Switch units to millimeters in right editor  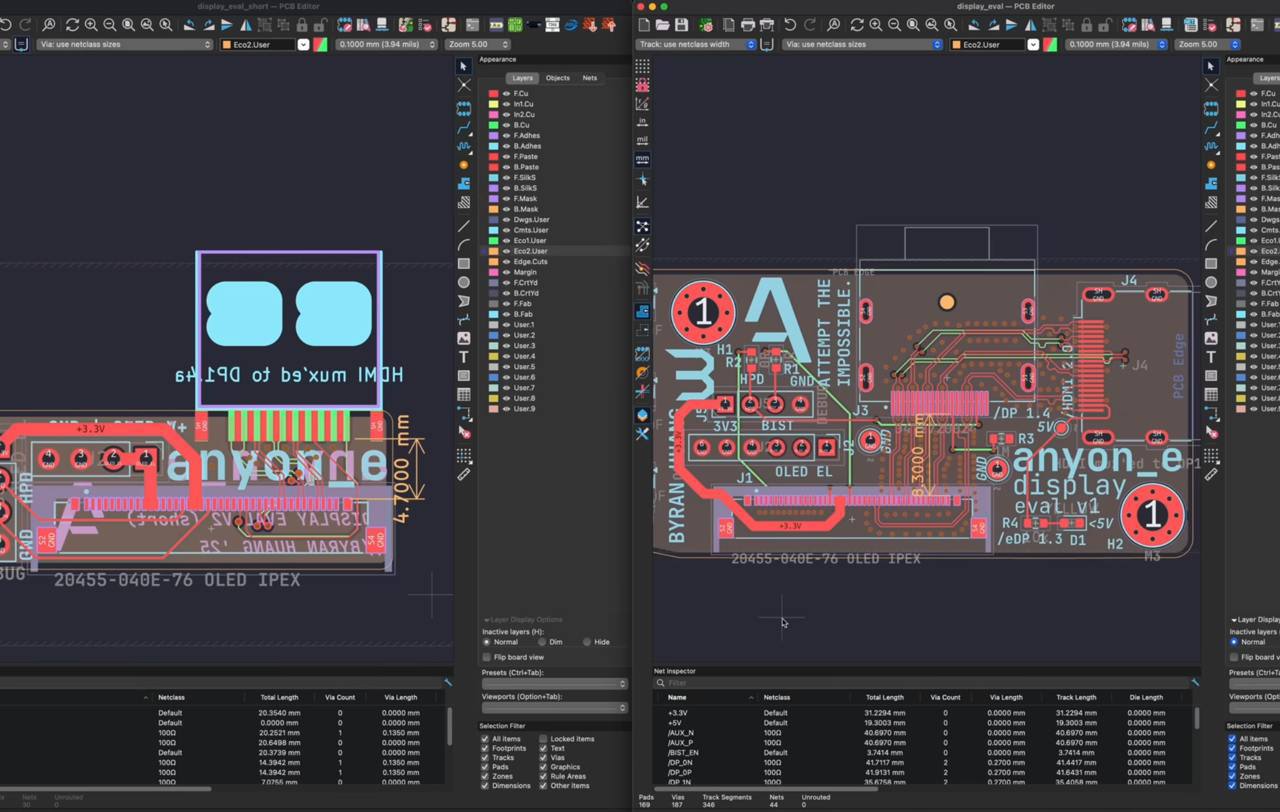tap(642, 159)
